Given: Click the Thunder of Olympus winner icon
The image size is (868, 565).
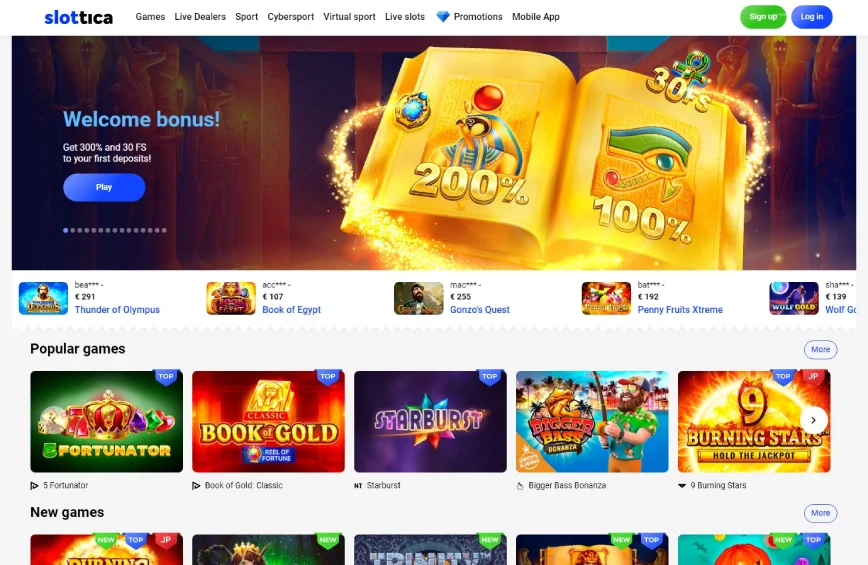Looking at the screenshot, I should (43, 298).
